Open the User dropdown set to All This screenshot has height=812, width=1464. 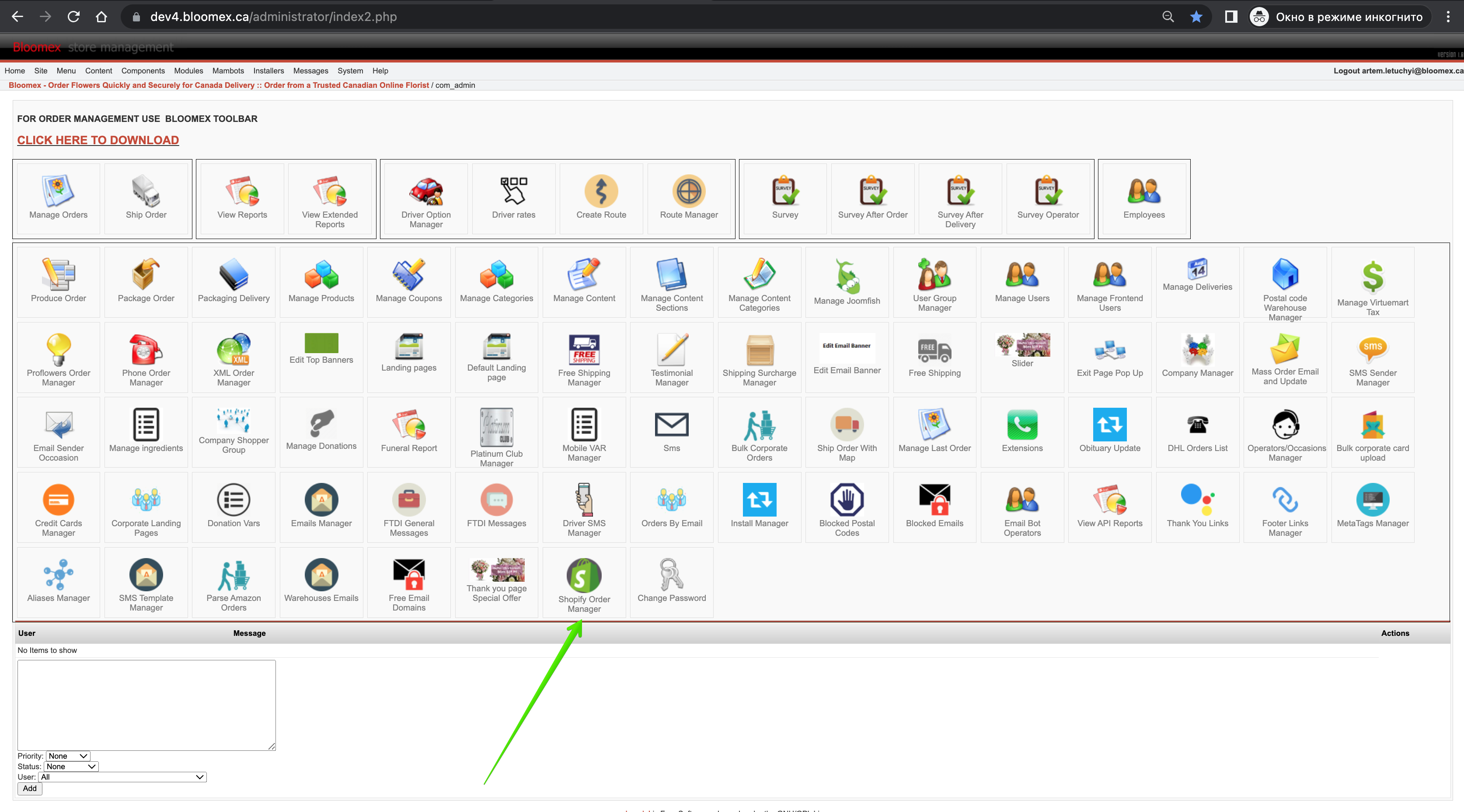pos(122,777)
